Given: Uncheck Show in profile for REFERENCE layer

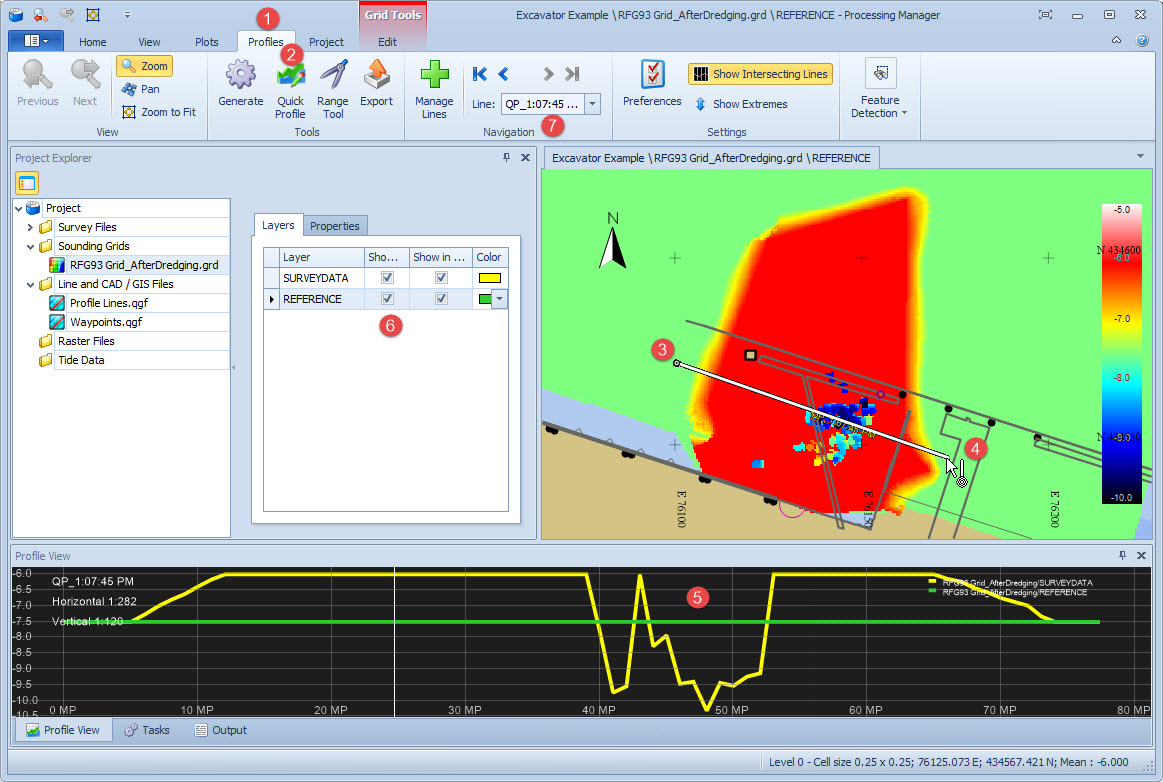Looking at the screenshot, I should click(441, 299).
